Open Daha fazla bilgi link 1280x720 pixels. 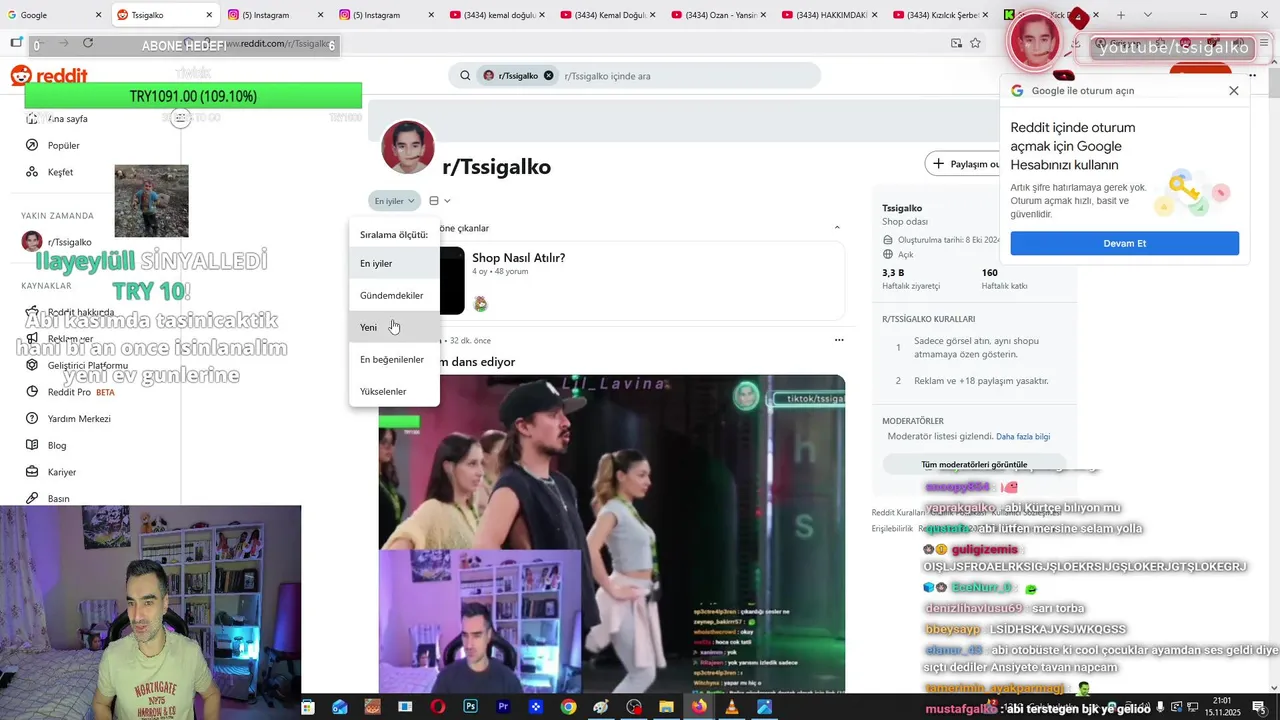(1023, 437)
